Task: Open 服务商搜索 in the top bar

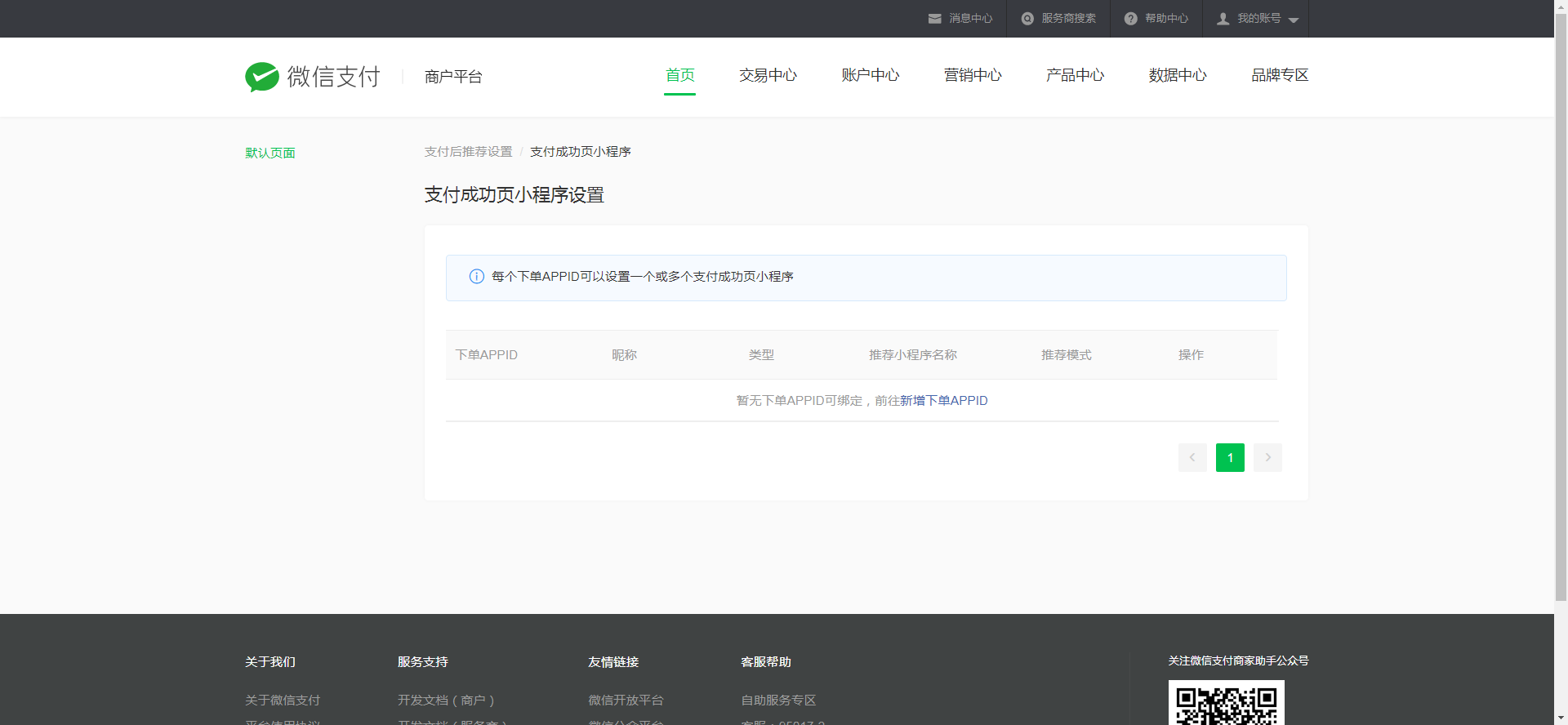Action: (x=1068, y=19)
